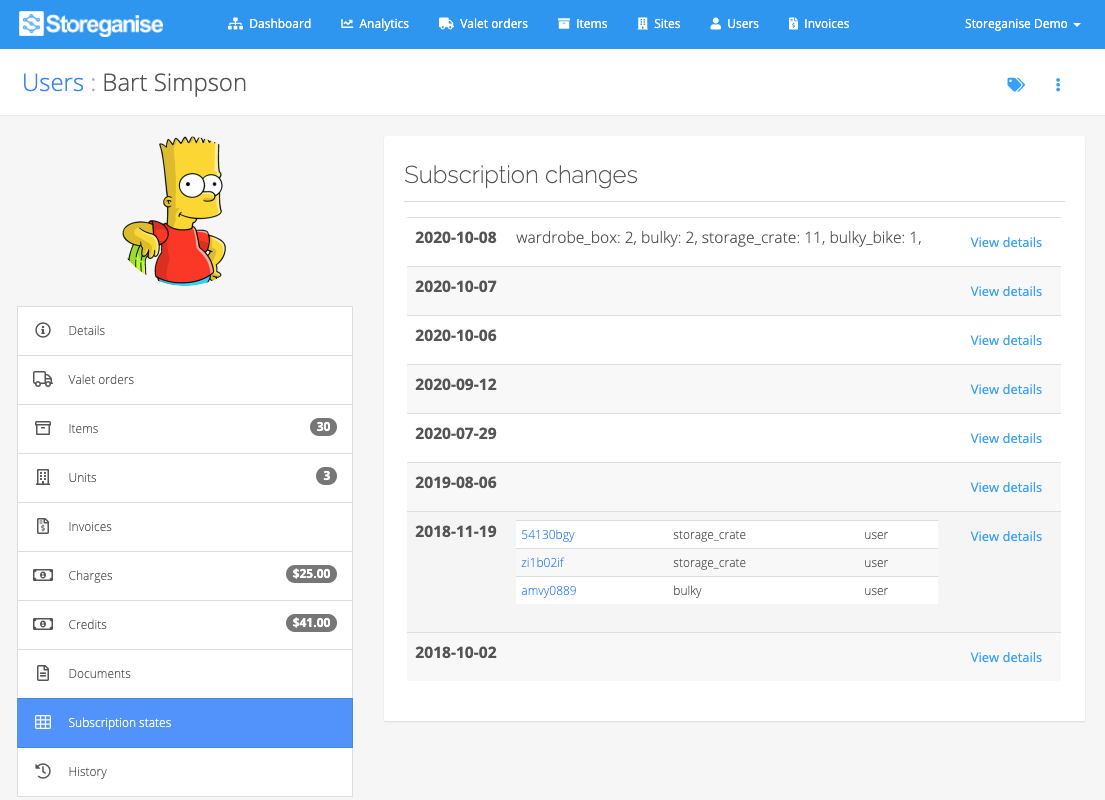This screenshot has width=1105, height=800.
Task: Click the Storeganise logo
Action: click(91, 24)
